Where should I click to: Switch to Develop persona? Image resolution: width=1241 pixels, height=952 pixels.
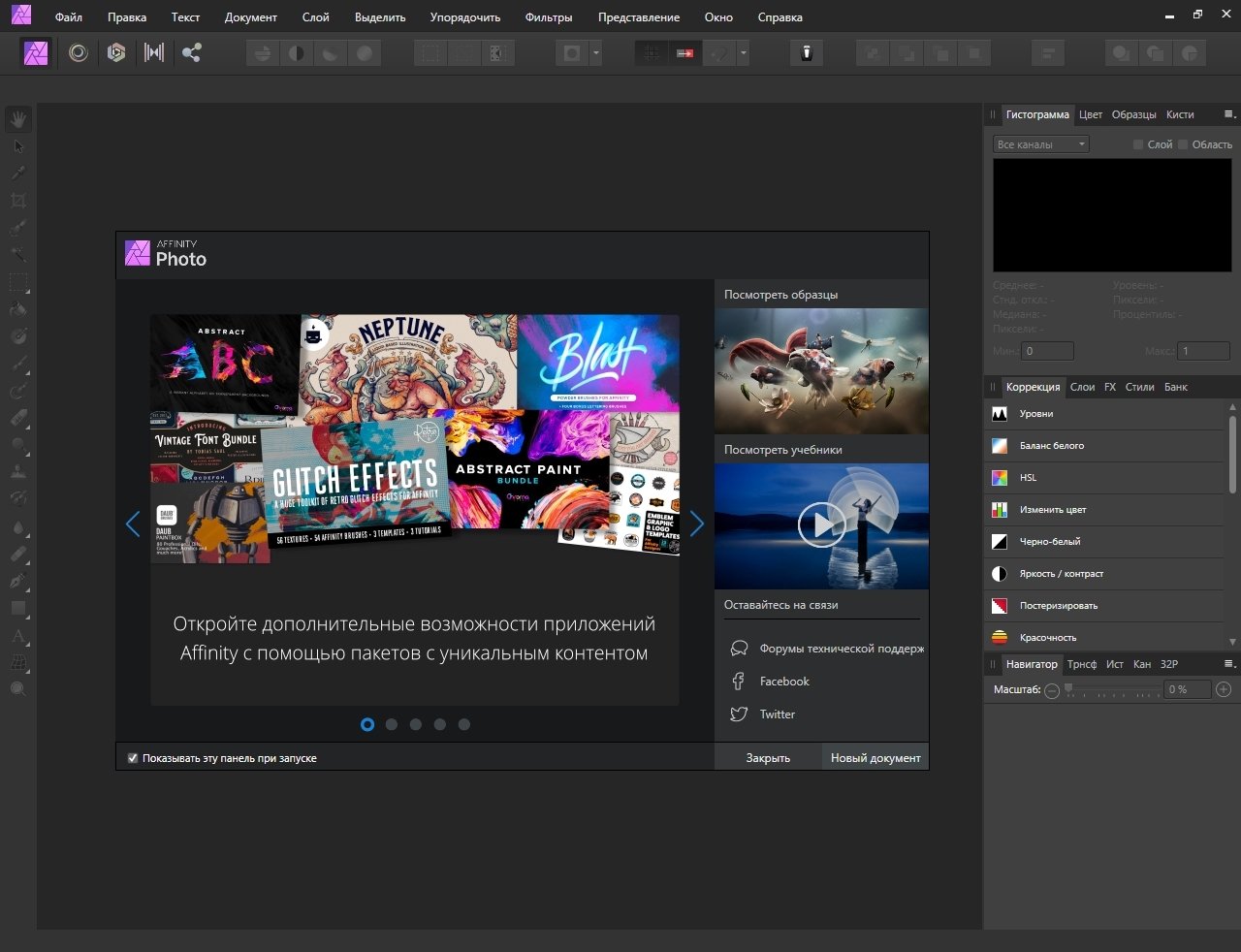[116, 53]
